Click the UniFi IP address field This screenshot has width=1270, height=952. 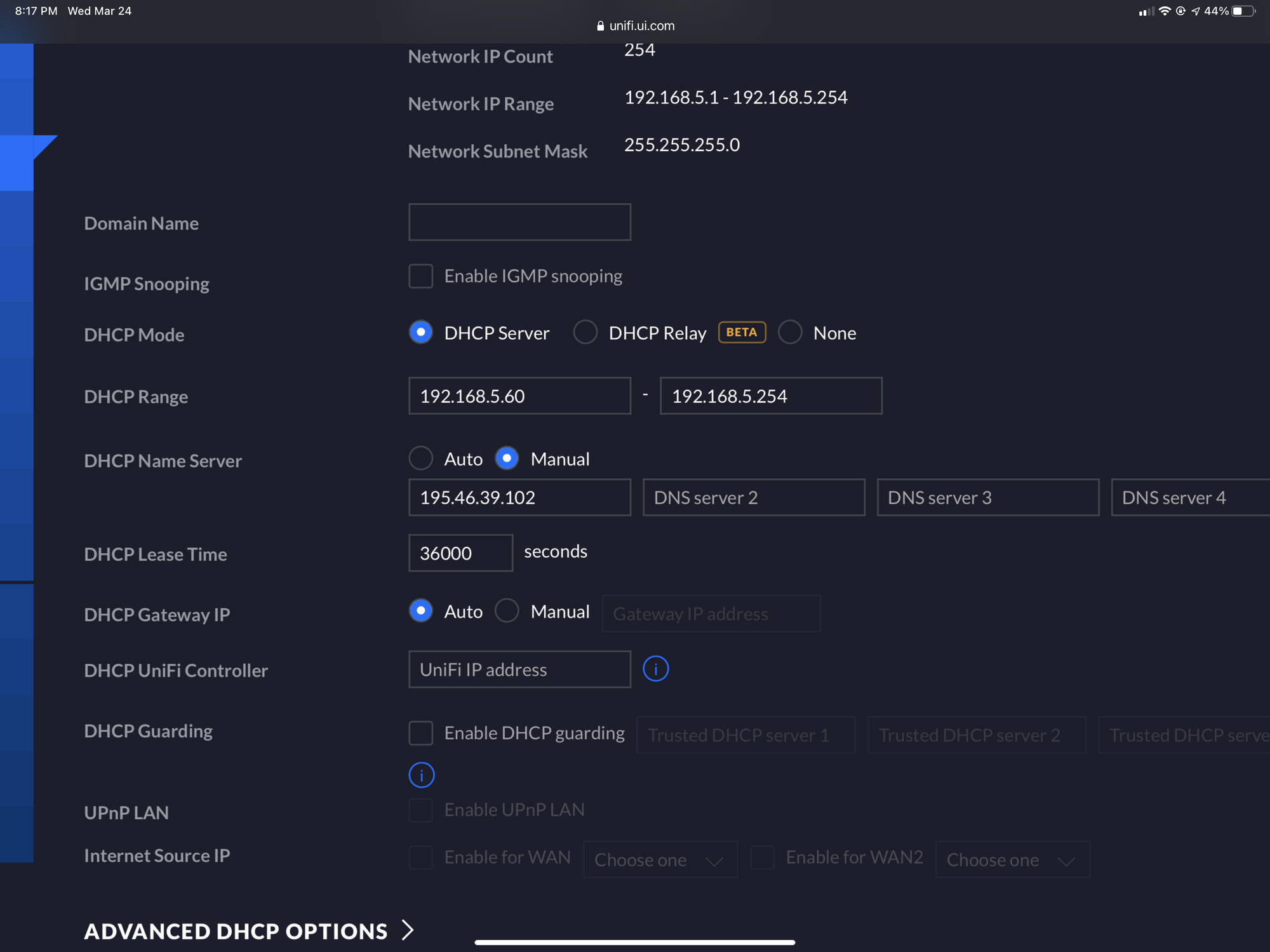[519, 669]
